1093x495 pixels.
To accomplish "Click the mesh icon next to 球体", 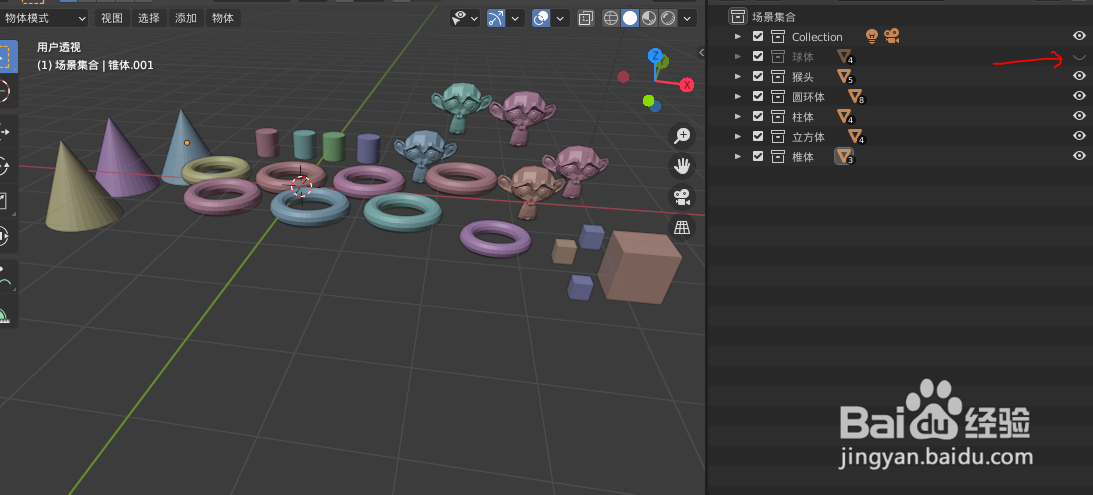I will pyautogui.click(x=845, y=56).
